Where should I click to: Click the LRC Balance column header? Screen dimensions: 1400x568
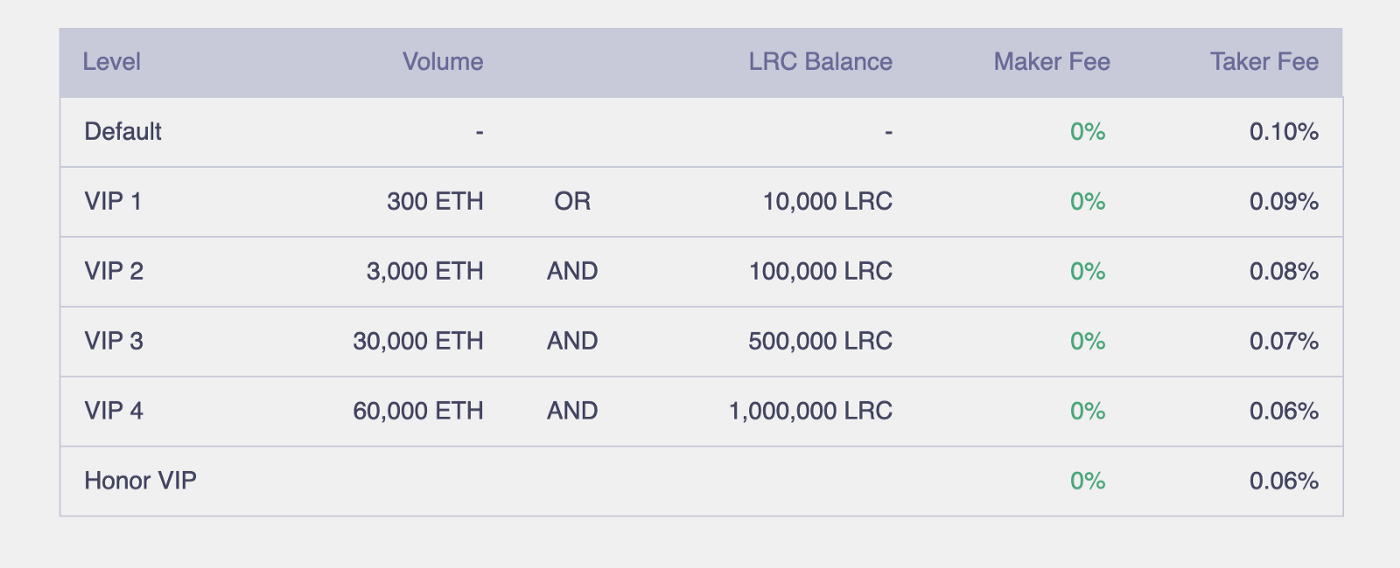820,62
